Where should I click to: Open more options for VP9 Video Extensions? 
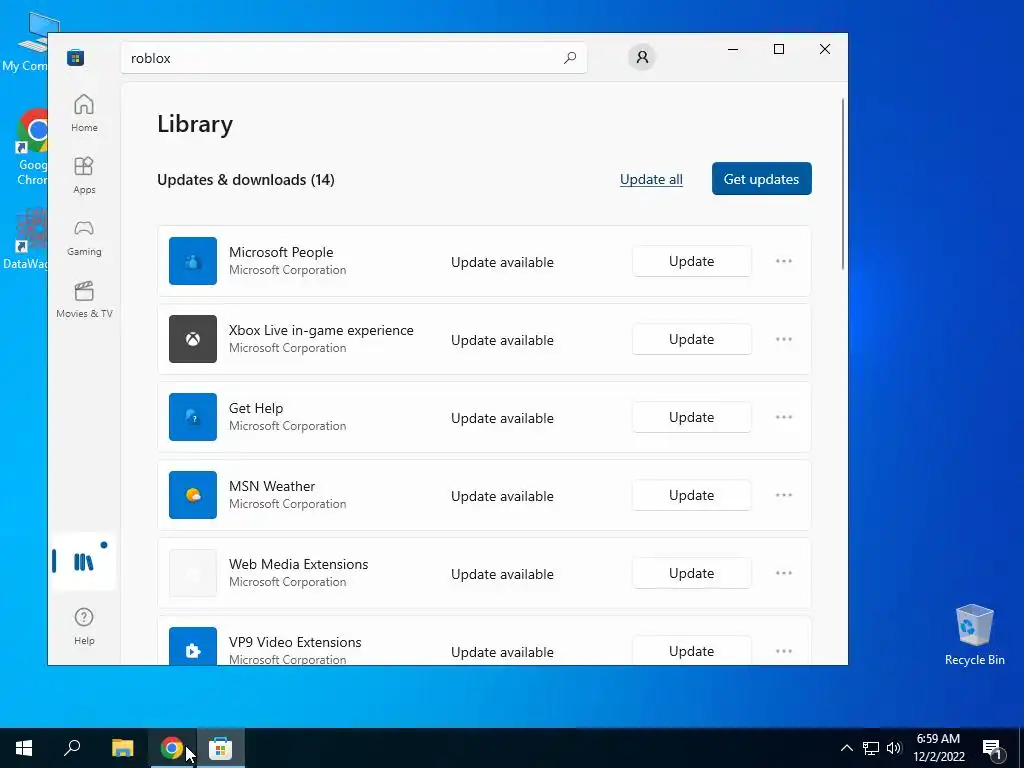pos(784,651)
